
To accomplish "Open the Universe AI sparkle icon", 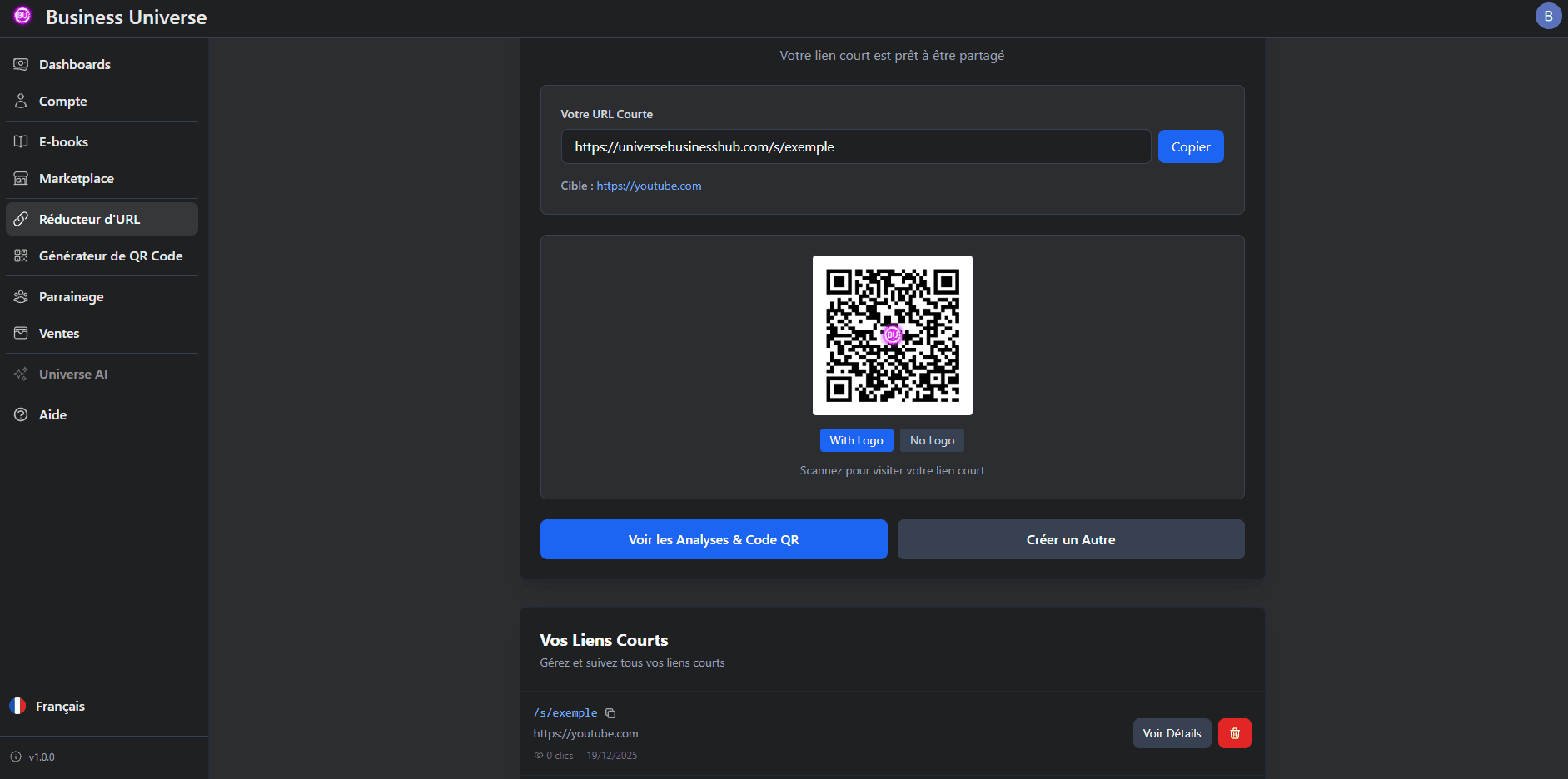I will (x=21, y=374).
